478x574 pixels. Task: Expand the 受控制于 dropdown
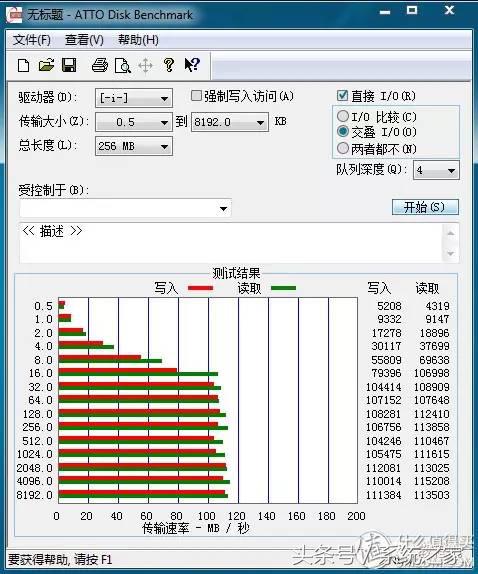(x=223, y=209)
